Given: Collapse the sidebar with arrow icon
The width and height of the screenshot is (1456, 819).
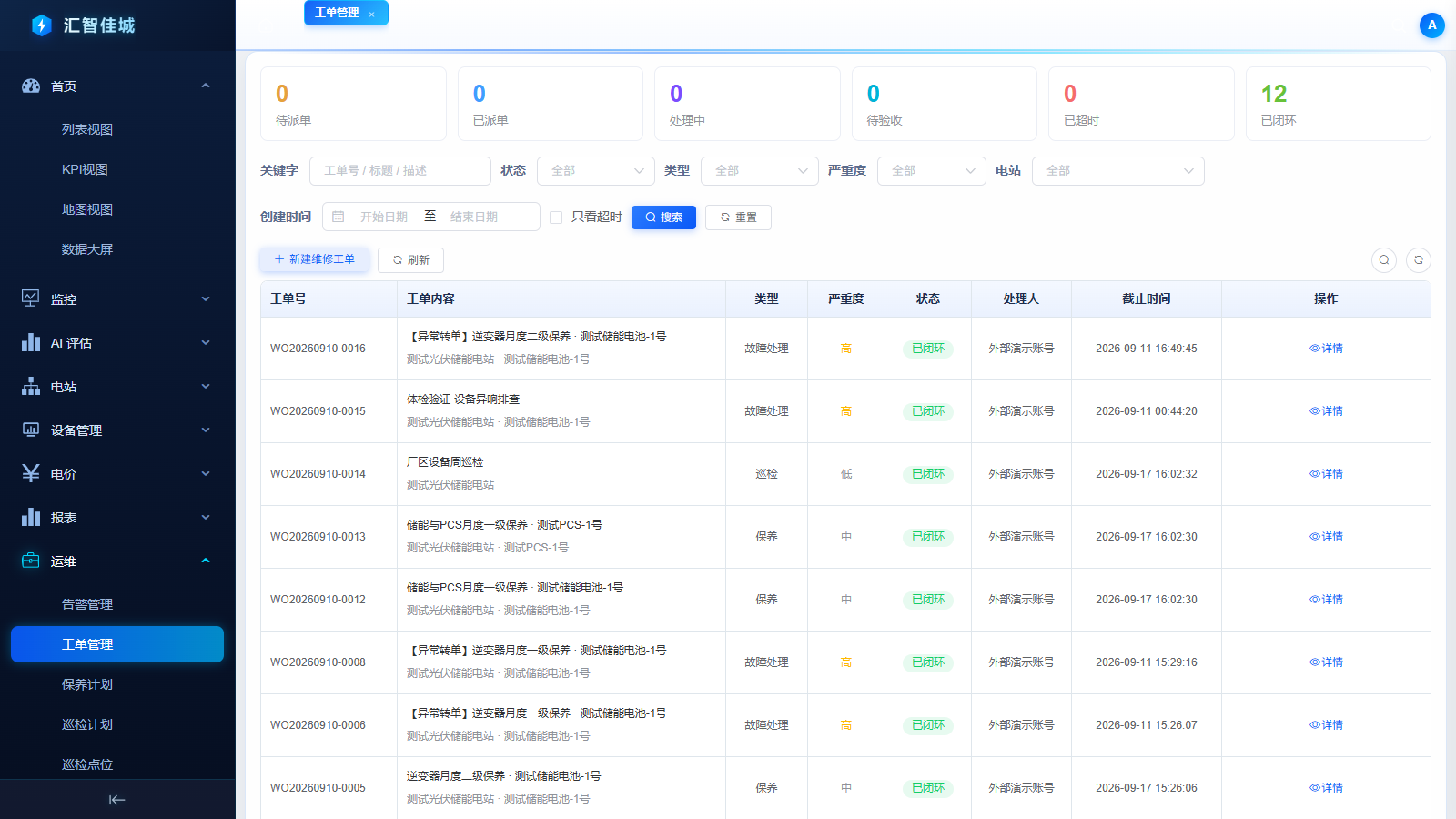Looking at the screenshot, I should click(x=117, y=800).
